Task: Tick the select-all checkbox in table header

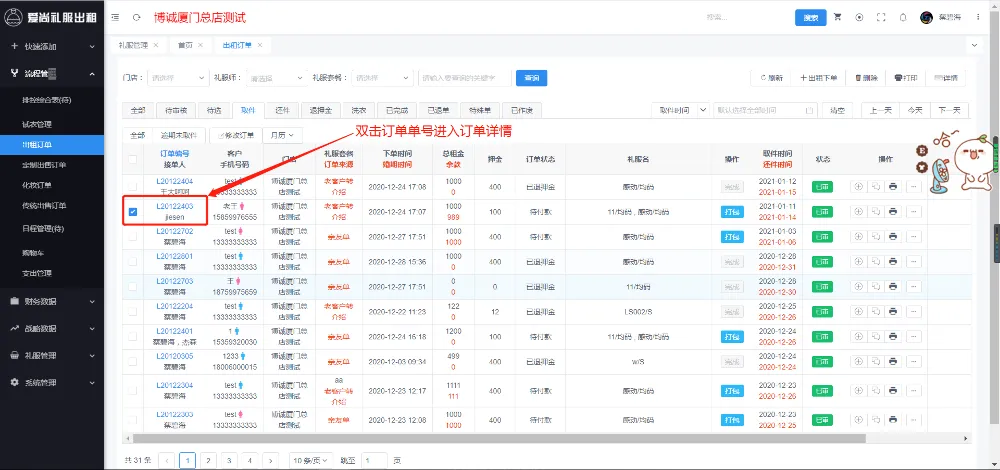Action: pos(133,158)
